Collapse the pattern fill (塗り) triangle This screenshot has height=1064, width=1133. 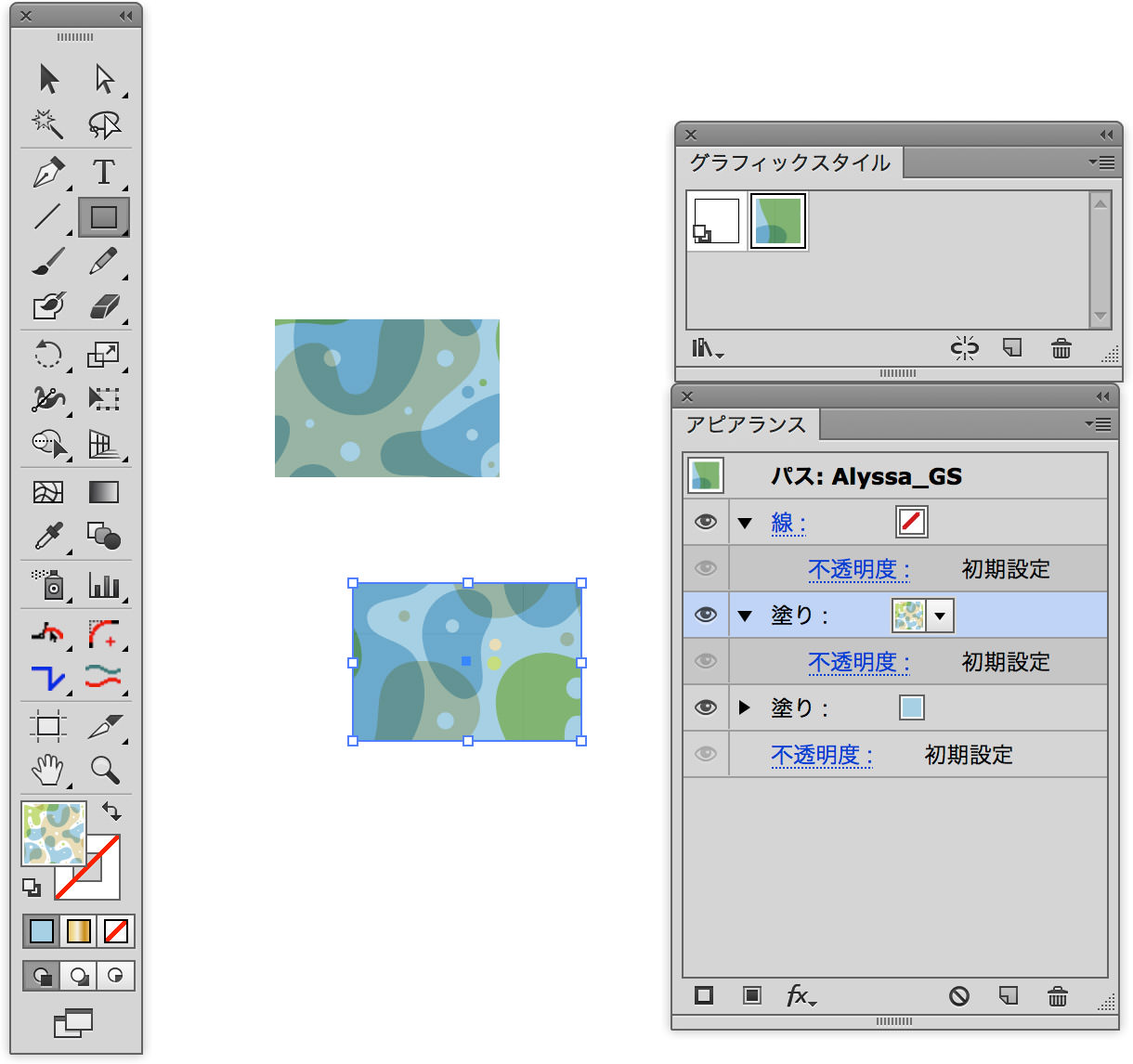[x=745, y=616]
